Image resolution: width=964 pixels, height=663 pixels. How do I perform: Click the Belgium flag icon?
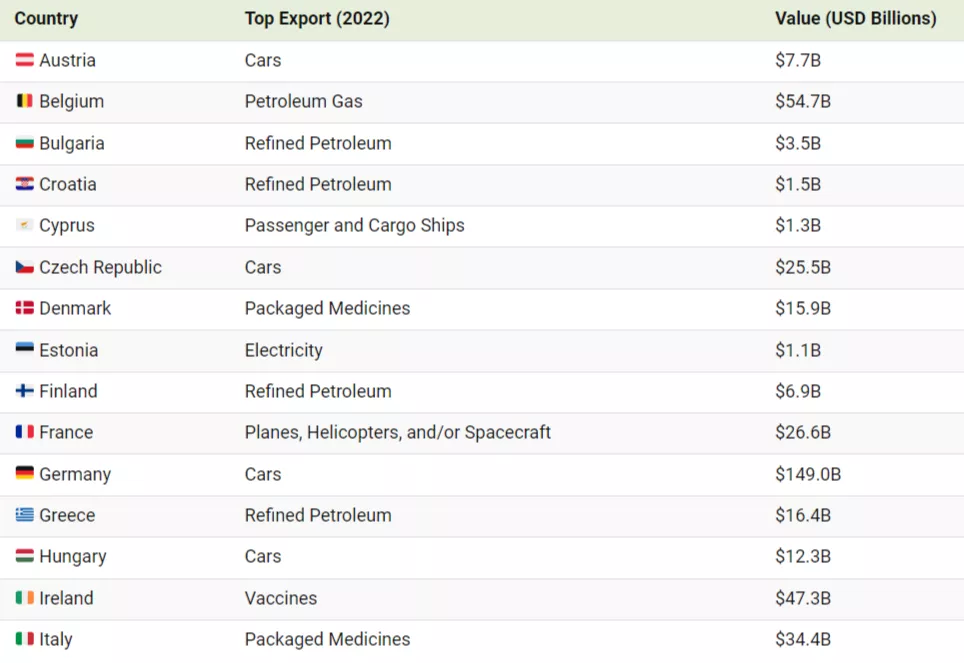[25, 102]
